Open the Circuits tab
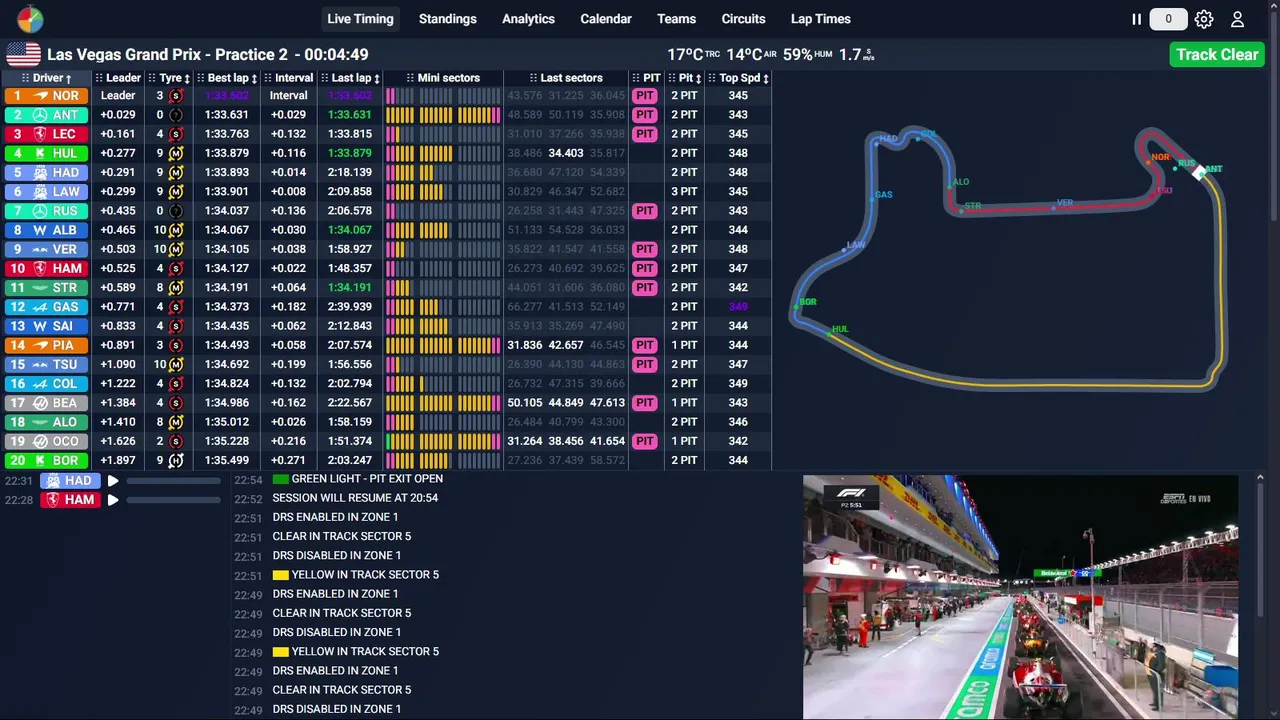Screen dimensions: 1280x720 tap(743, 19)
